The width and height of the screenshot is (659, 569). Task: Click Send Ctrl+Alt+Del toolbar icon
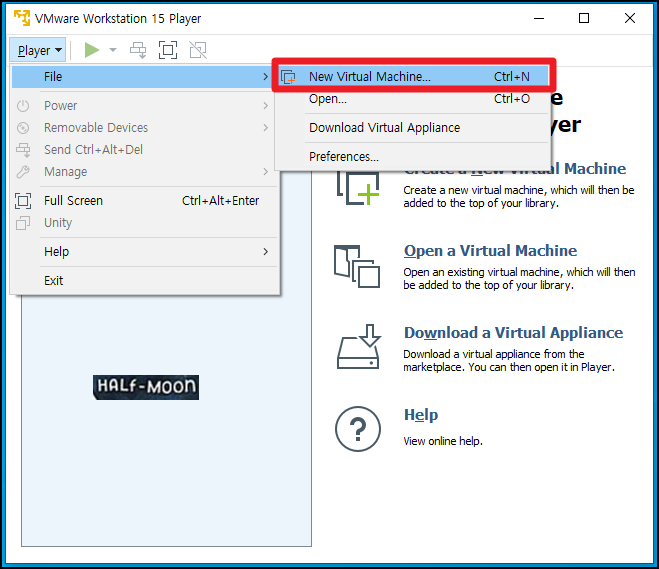pyautogui.click(x=138, y=50)
